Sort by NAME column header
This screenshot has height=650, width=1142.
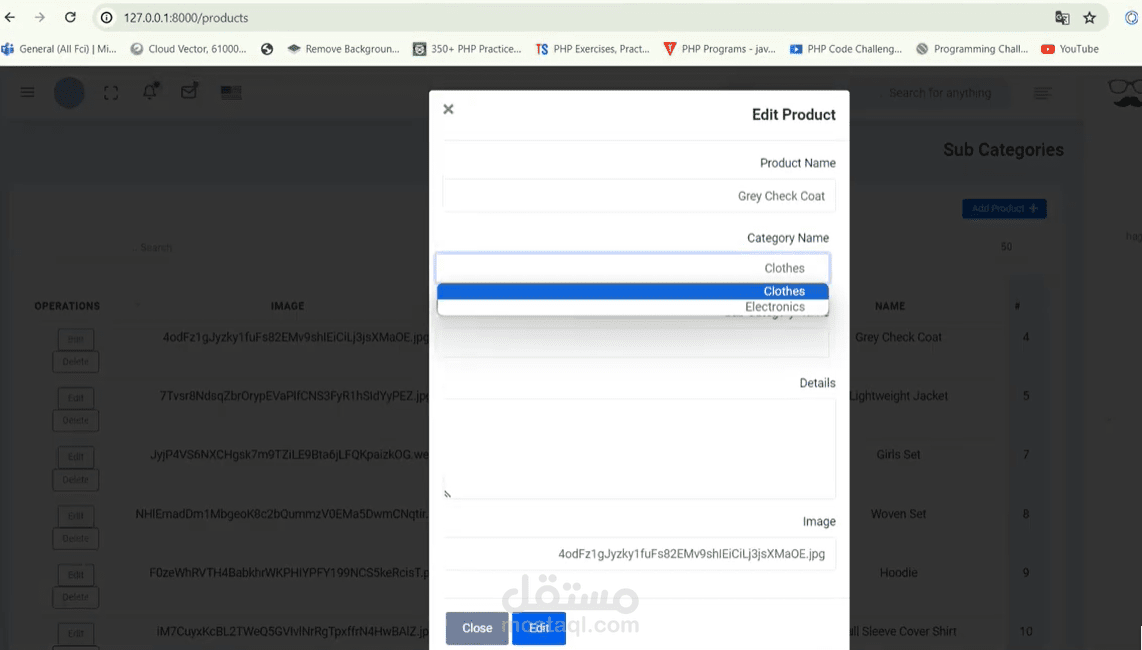890,306
